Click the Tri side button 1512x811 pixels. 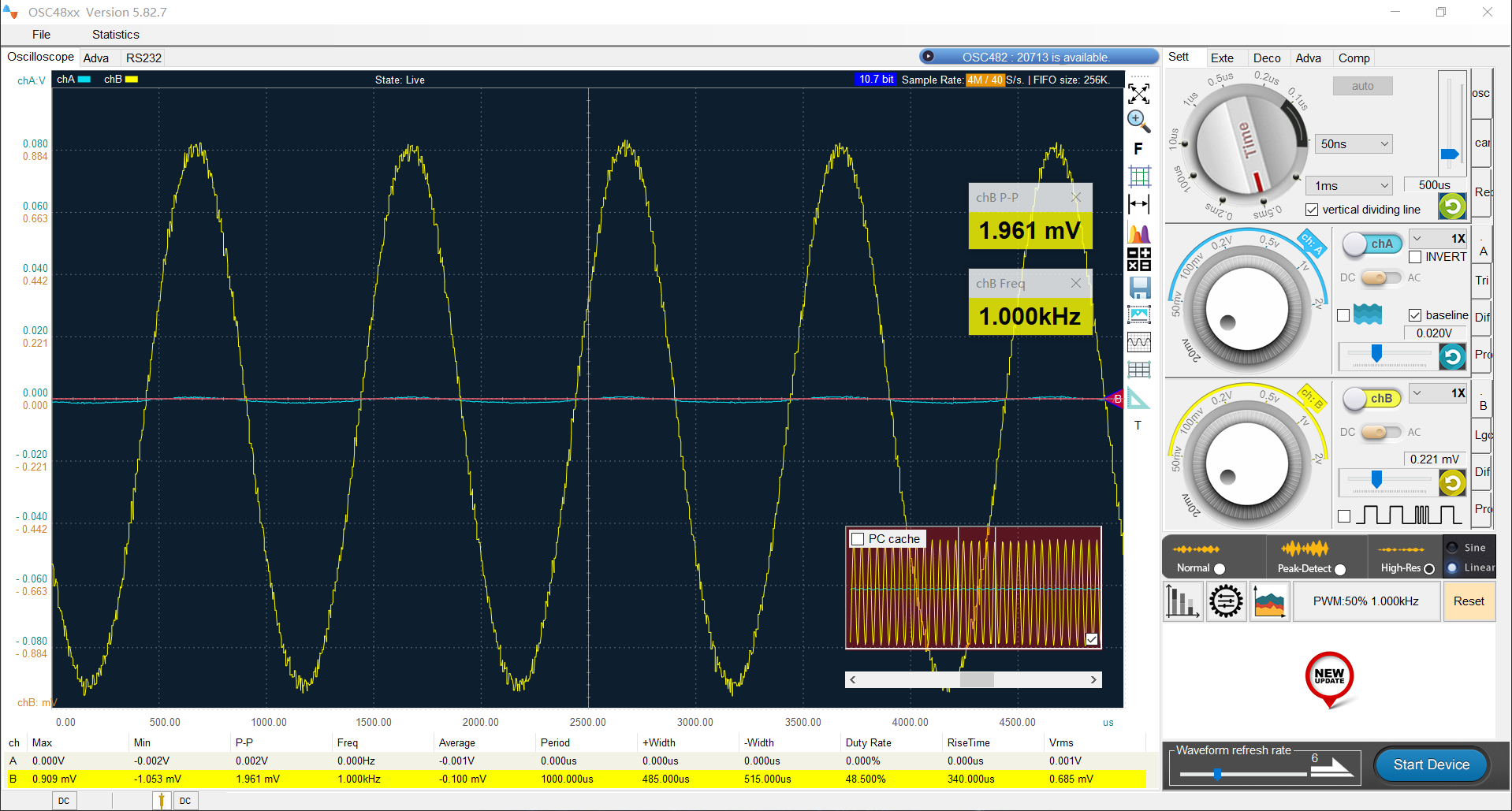pos(1482,281)
